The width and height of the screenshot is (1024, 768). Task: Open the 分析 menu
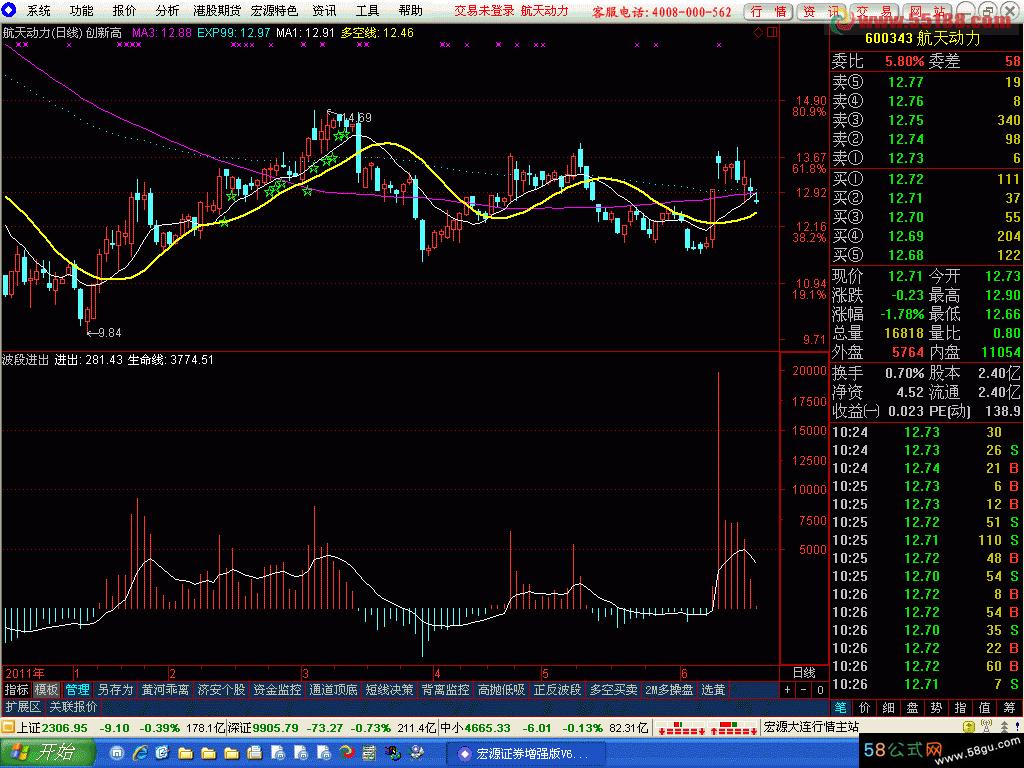(x=168, y=11)
